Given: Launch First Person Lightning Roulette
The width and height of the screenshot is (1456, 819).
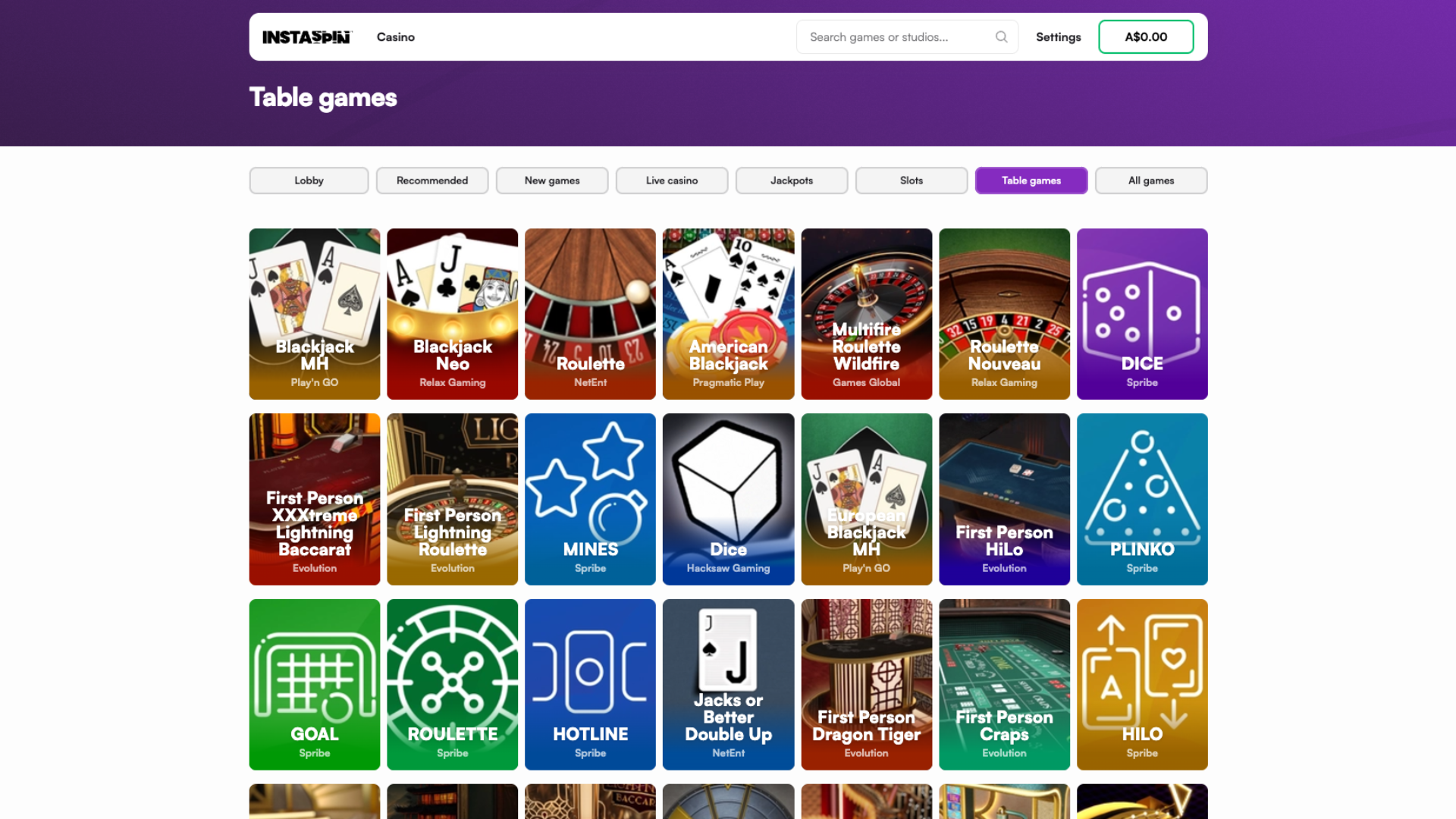Looking at the screenshot, I should coord(453,499).
